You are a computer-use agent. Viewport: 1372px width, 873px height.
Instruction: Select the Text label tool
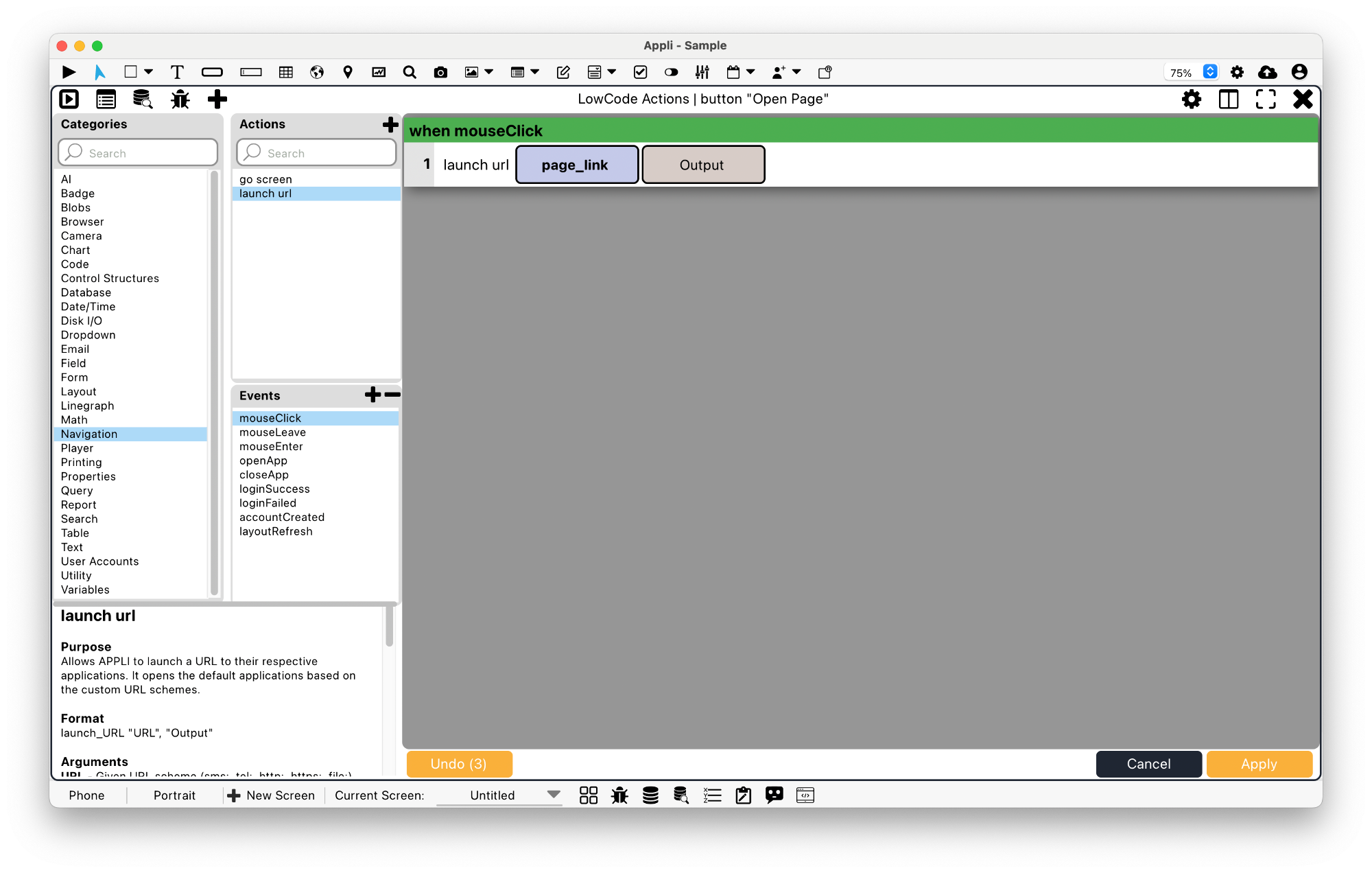pos(177,72)
